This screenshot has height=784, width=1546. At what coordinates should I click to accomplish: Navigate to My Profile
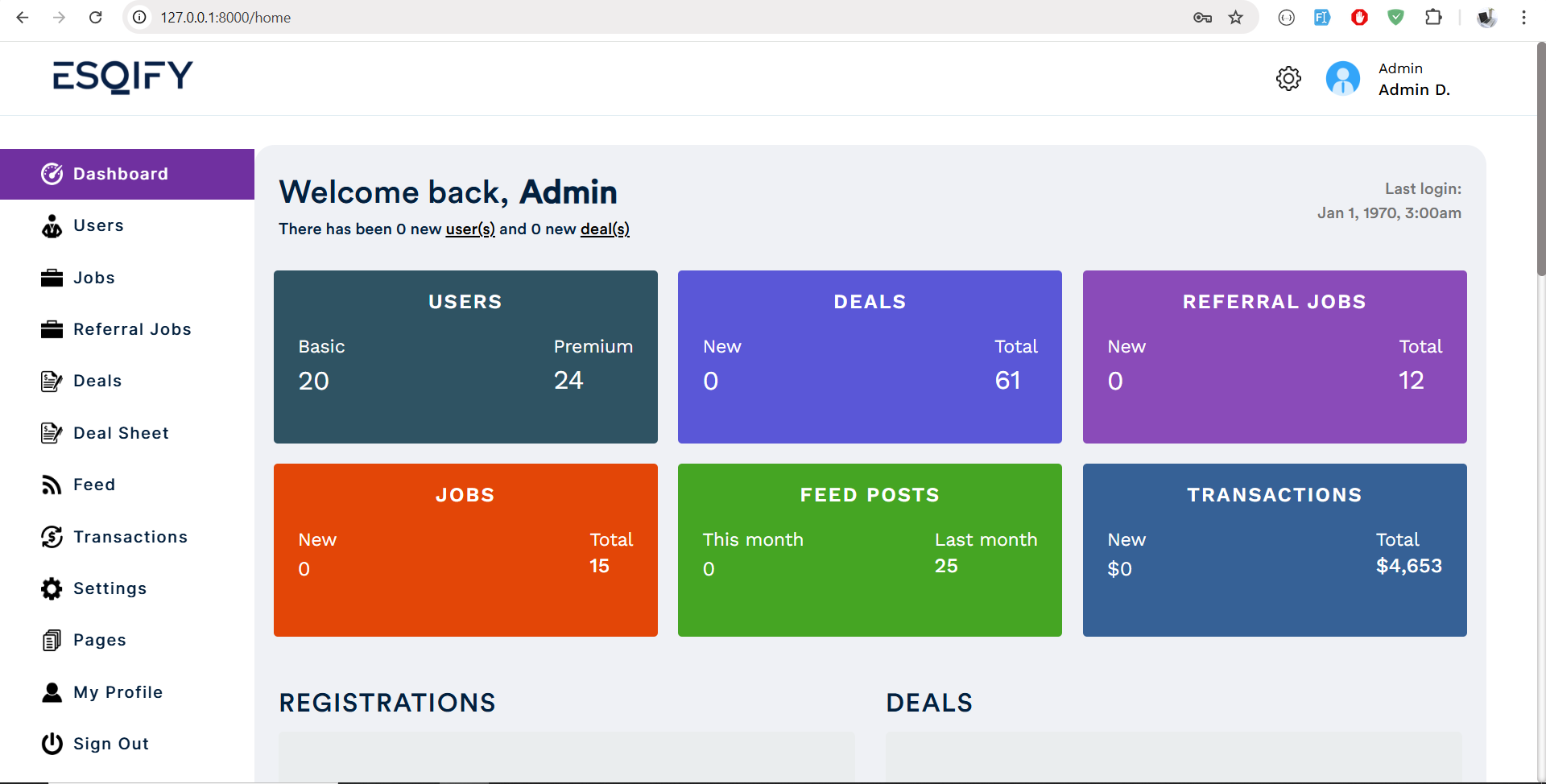point(118,692)
